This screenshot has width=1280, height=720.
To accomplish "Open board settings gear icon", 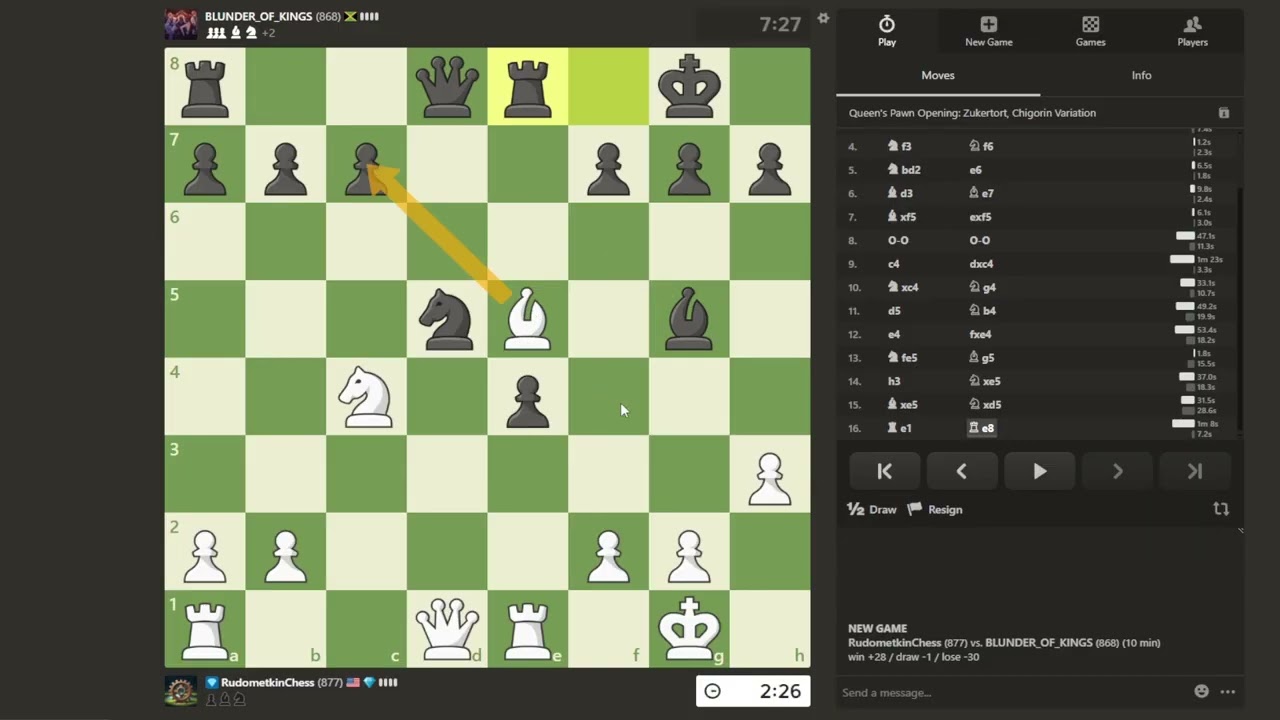I will click(823, 18).
